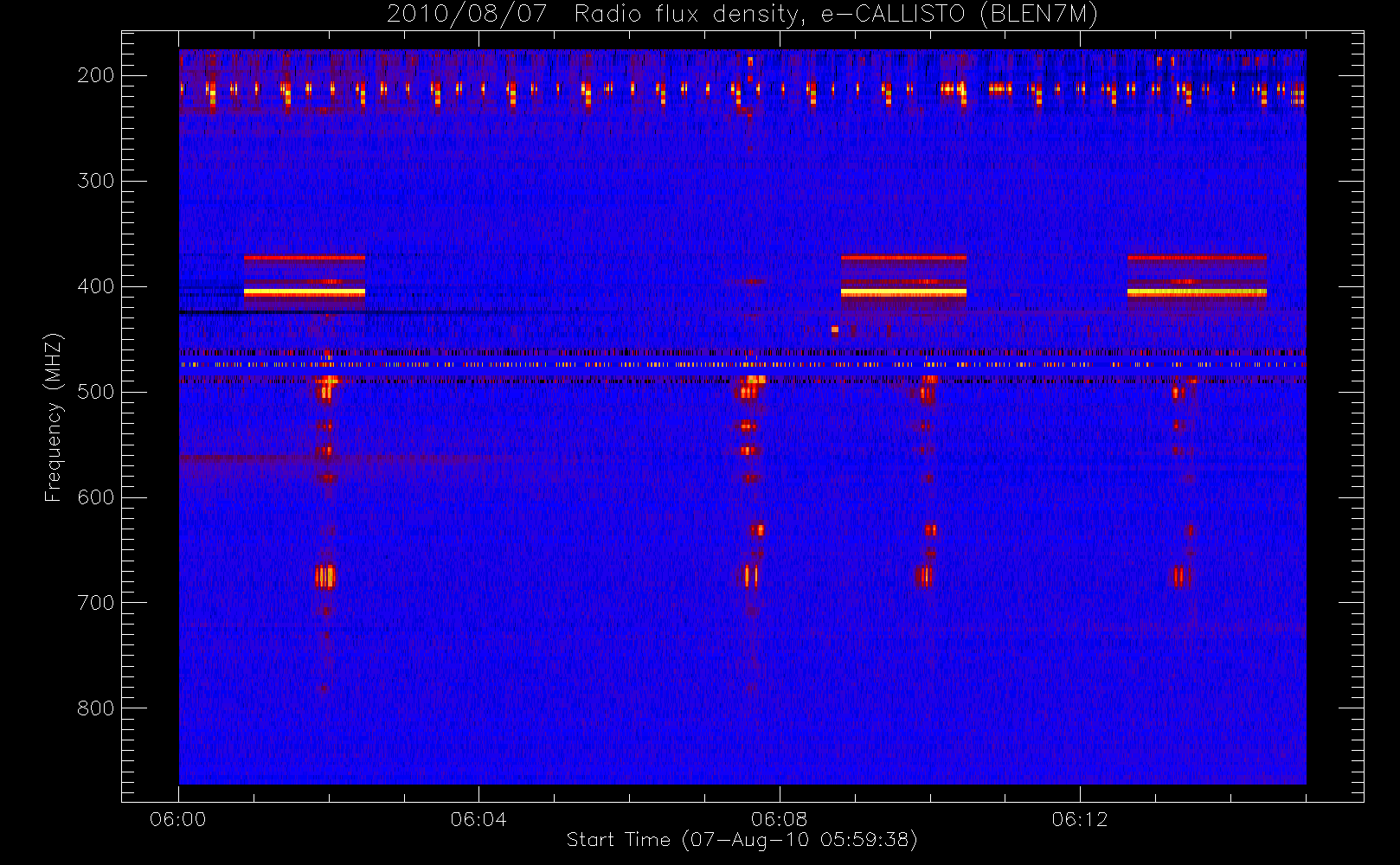This screenshot has height=865, width=1400.
Task: Click the 200 frequency tick label
Action: 96,75
